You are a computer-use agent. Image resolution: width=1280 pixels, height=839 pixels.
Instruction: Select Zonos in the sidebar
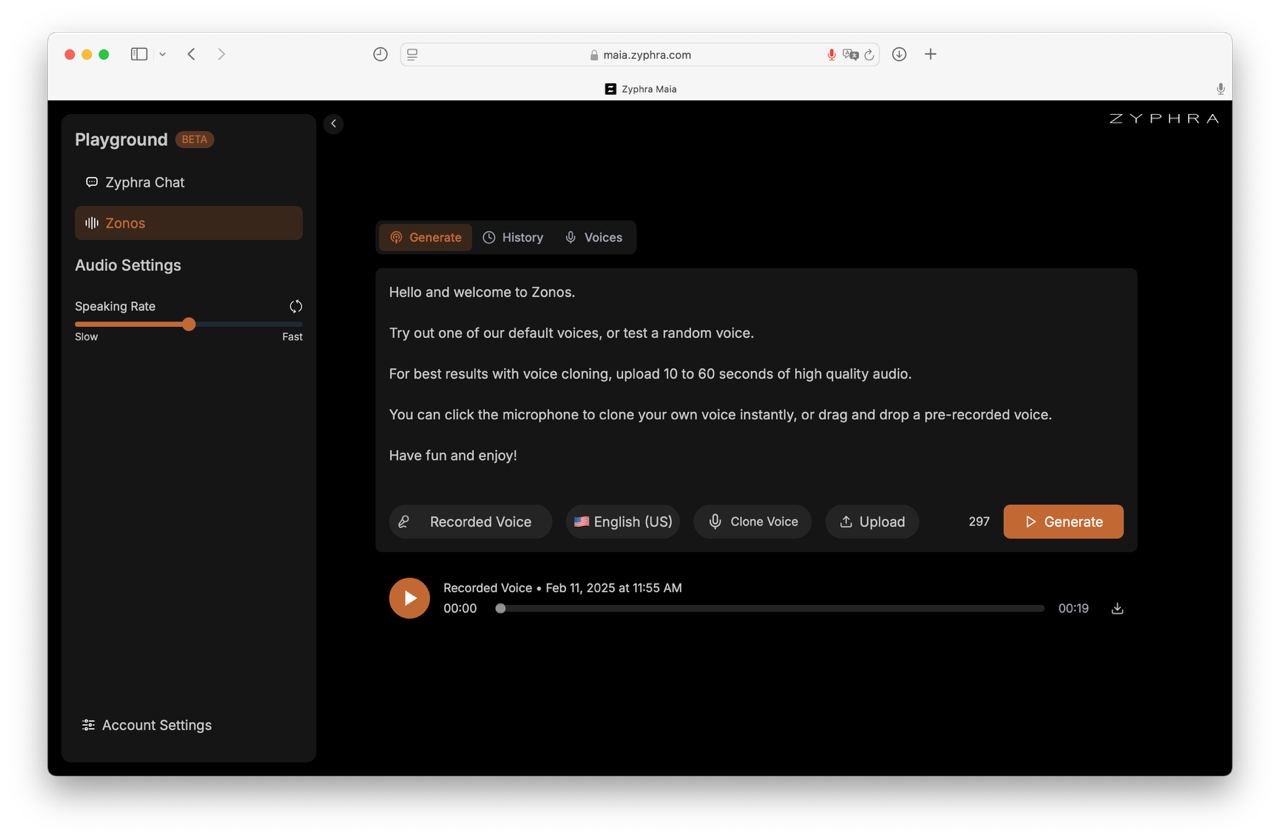pyautogui.click(x=188, y=223)
